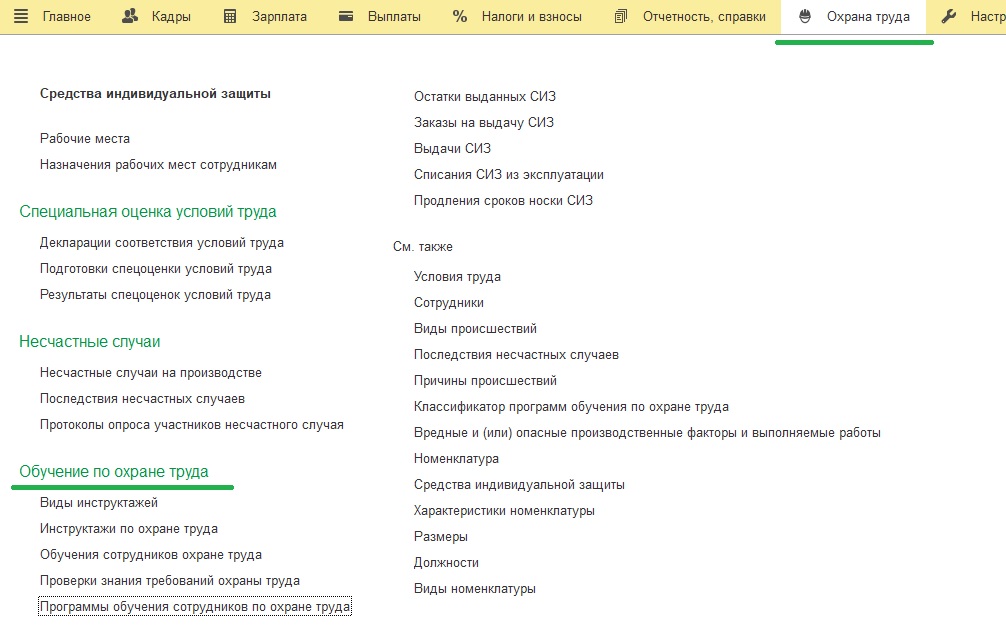The image size is (1006, 628).
Task: Open Программы обучения сотрудников по охране труда
Action: (x=195, y=607)
